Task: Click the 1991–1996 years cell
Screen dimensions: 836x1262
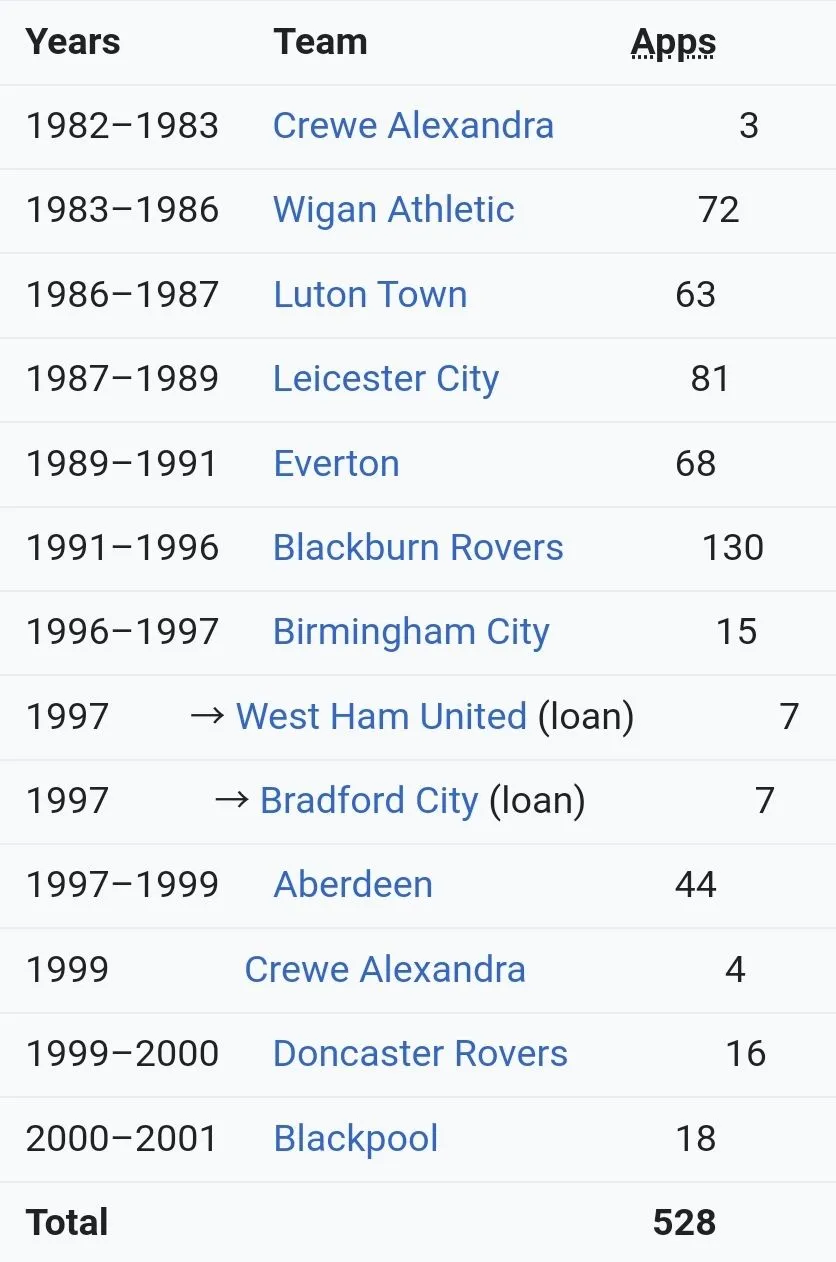Action: point(122,548)
